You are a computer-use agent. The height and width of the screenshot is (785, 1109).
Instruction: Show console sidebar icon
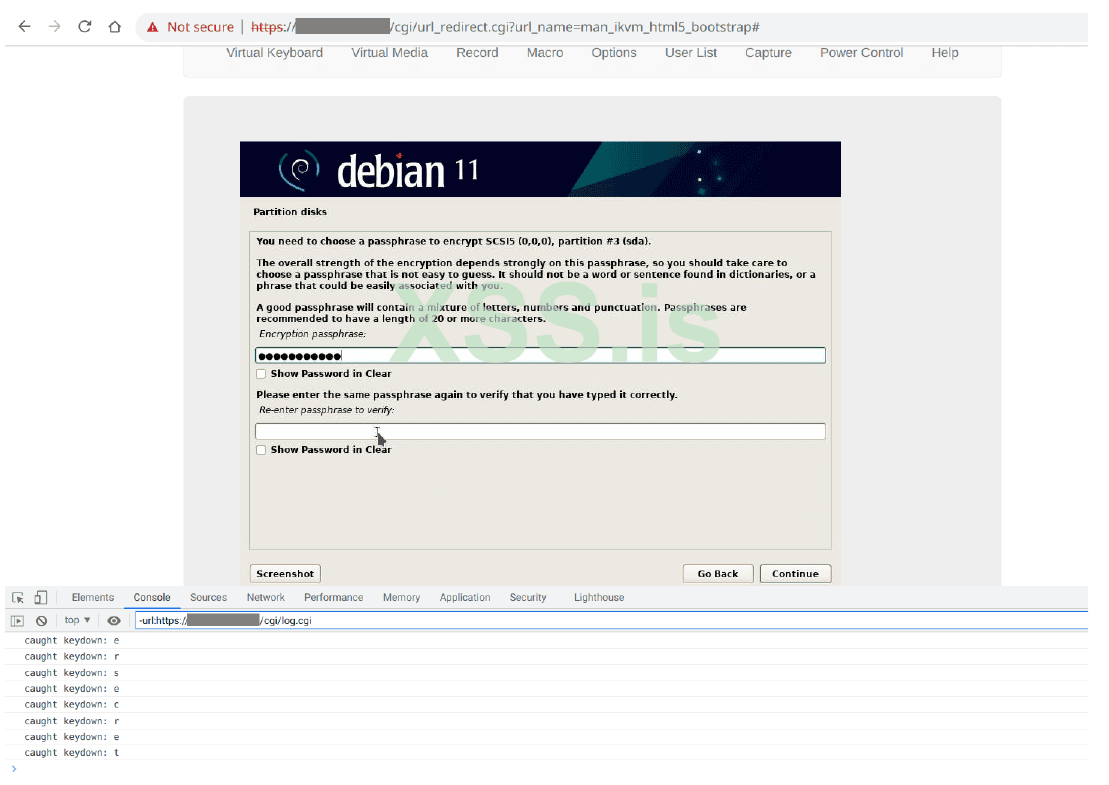18,621
